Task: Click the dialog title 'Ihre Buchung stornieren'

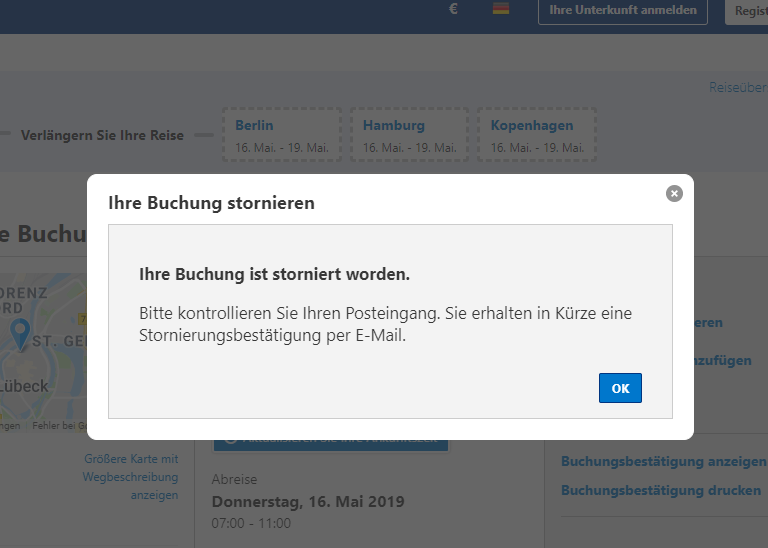Action: pos(212,203)
